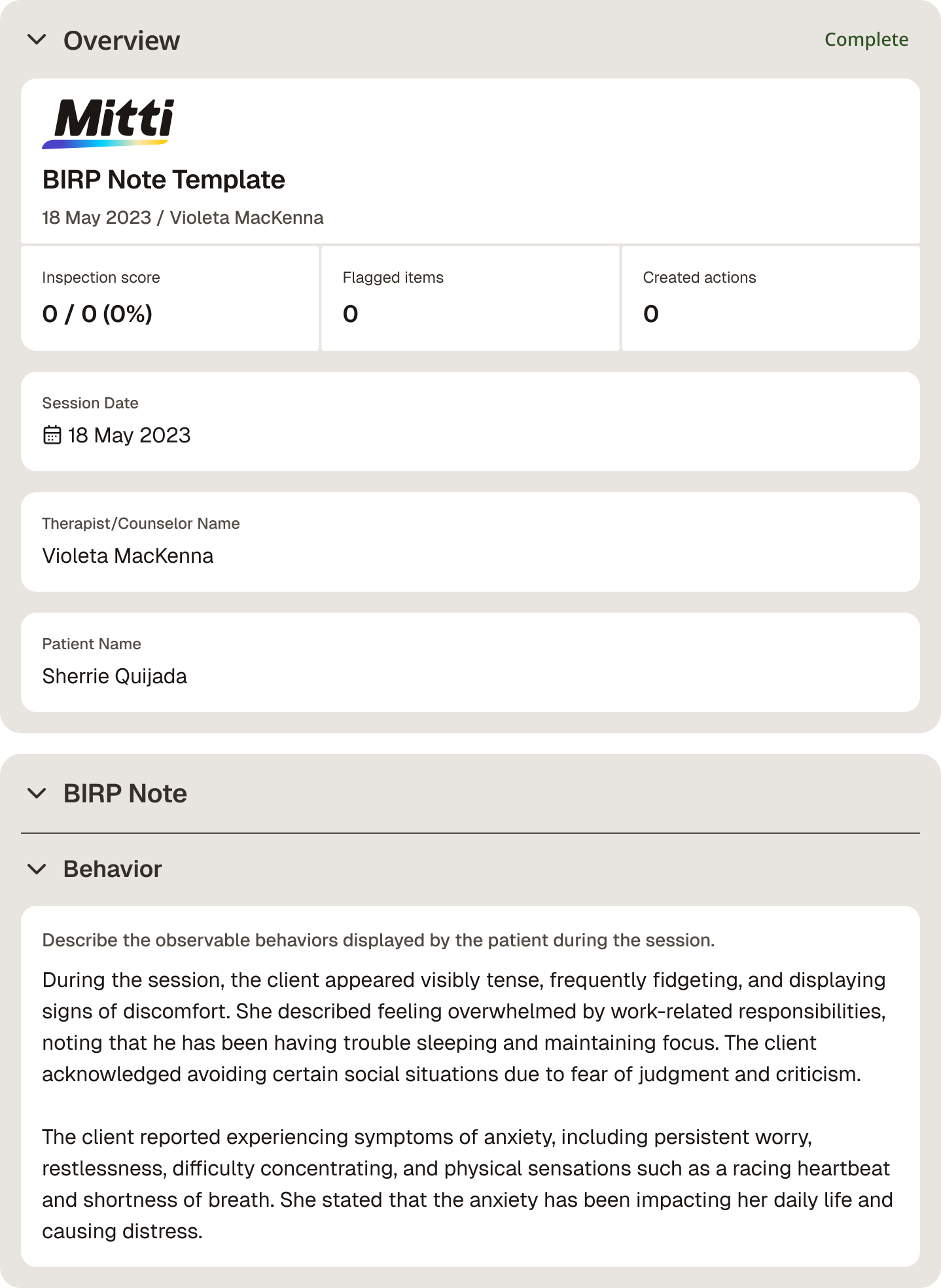Click the behavior description prompt text
The width and height of the screenshot is (941, 1288).
click(x=378, y=940)
